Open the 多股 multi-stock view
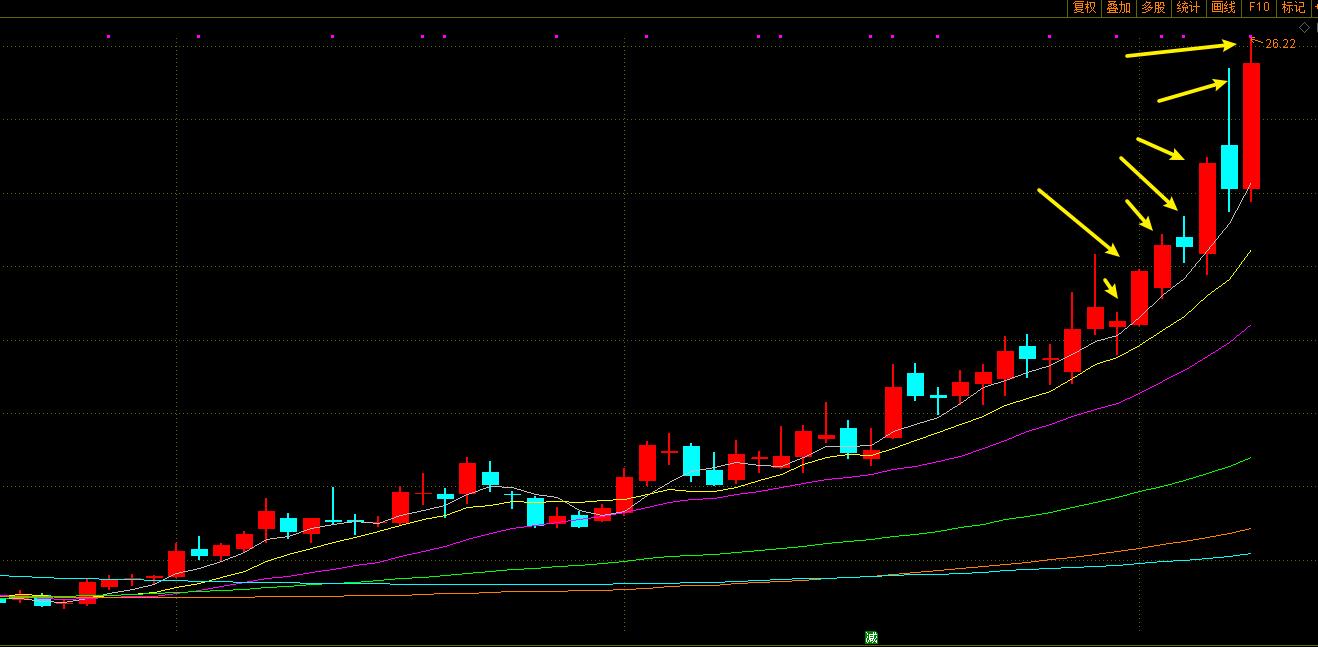The width and height of the screenshot is (1318, 647). [x=1153, y=8]
